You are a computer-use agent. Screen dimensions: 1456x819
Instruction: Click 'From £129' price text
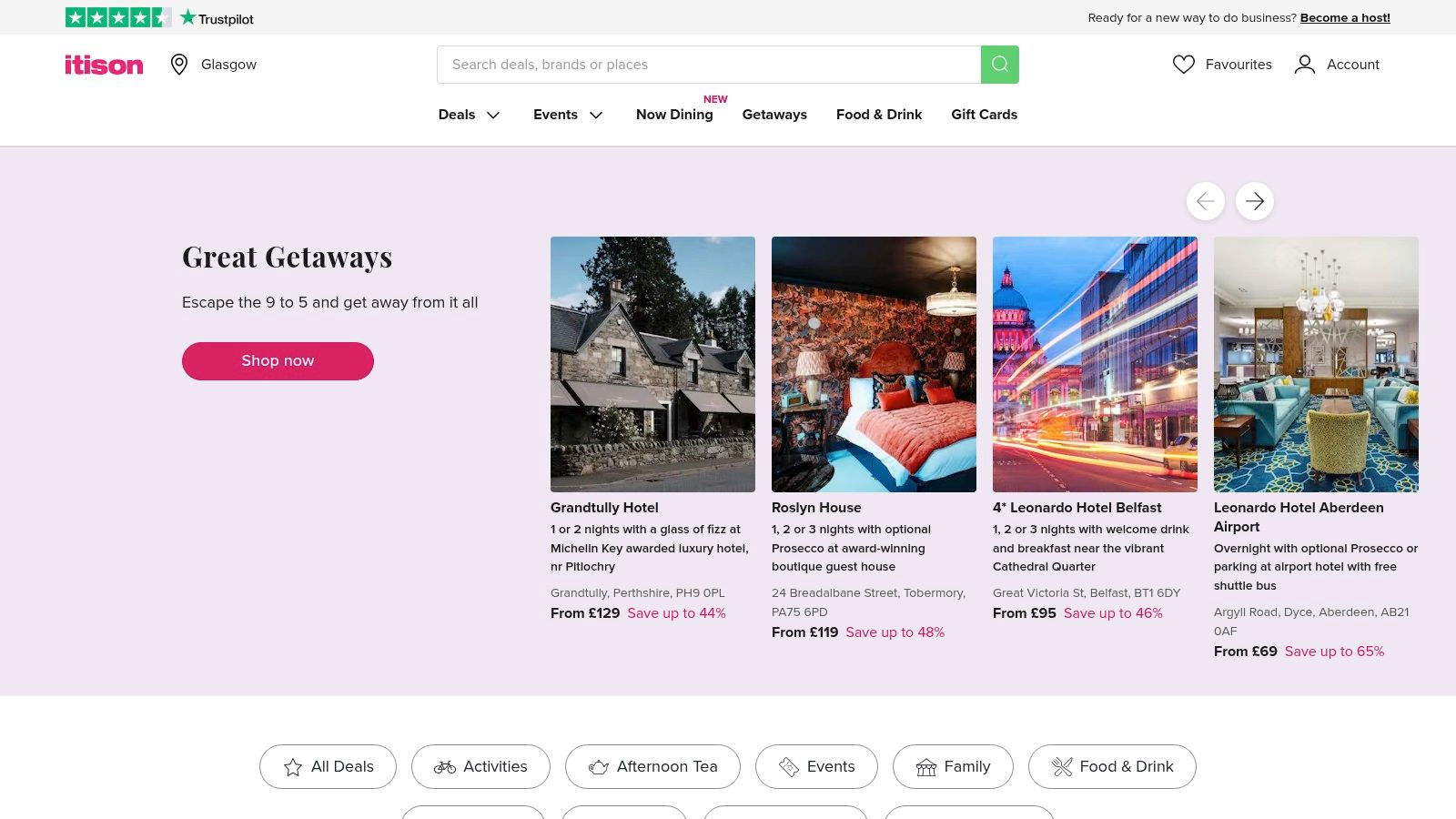[x=585, y=613]
